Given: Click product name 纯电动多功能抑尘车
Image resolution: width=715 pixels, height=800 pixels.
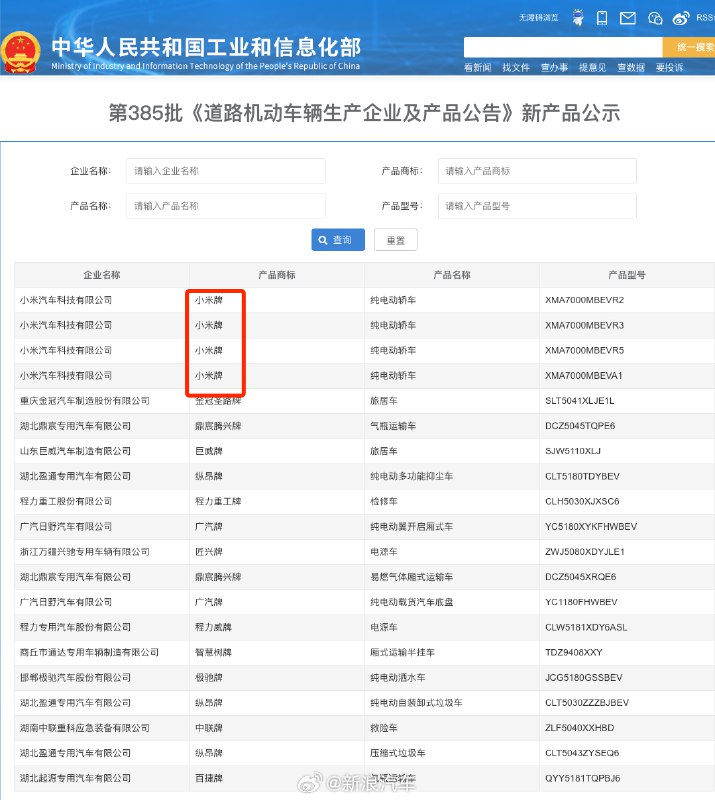Looking at the screenshot, I should point(411,476).
